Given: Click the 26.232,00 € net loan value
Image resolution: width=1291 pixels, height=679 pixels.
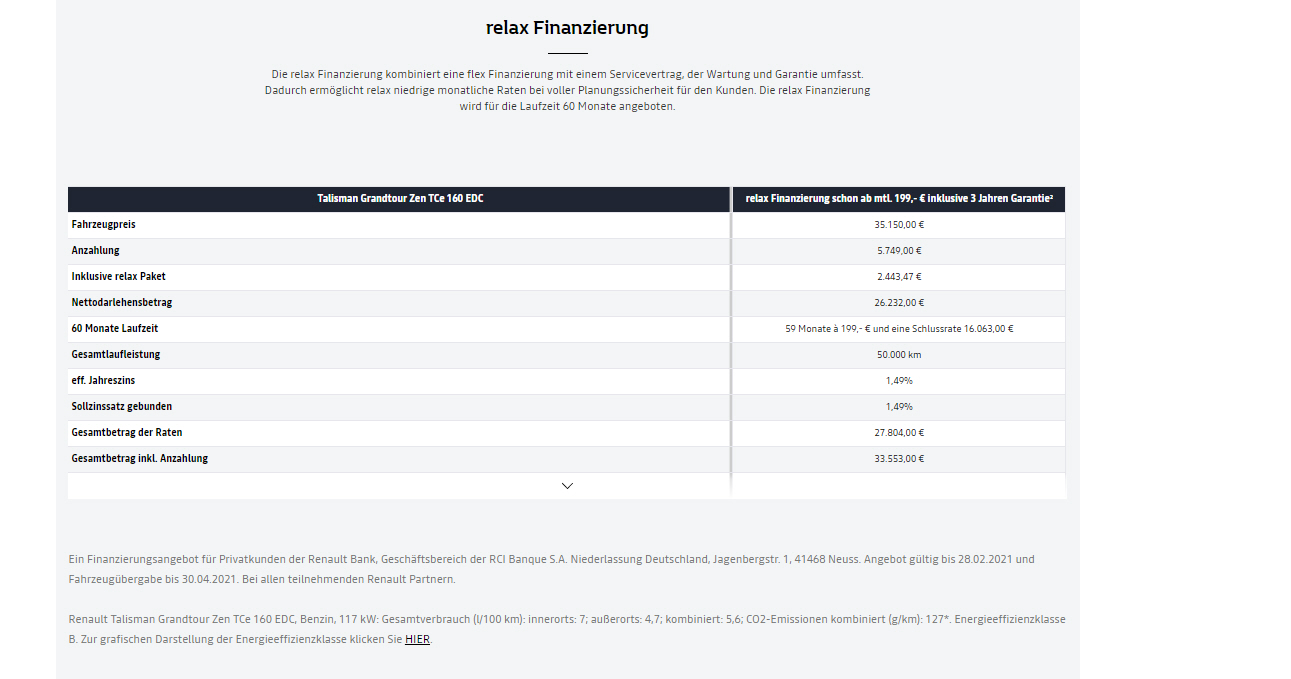Looking at the screenshot, I should [899, 303].
